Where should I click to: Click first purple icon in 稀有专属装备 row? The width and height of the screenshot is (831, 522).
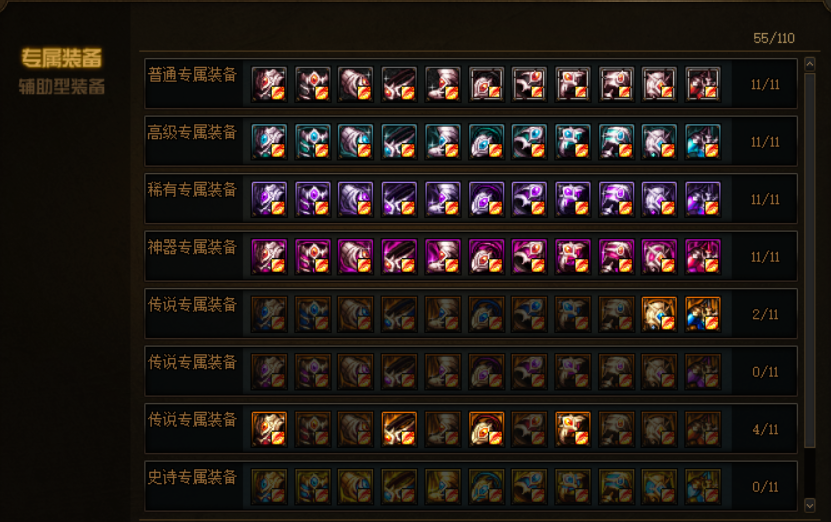(x=269, y=199)
